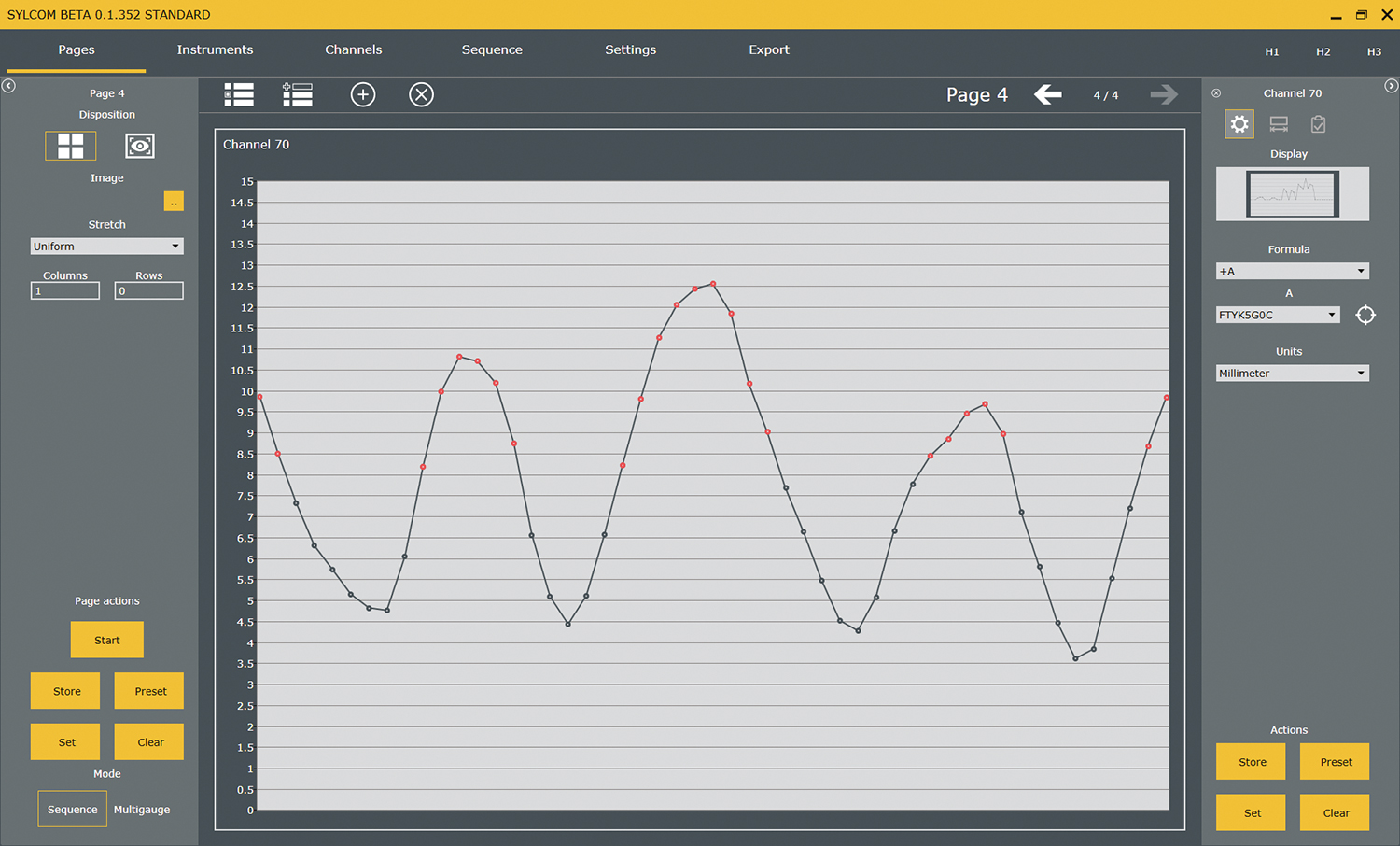Select the grid disposition icon

tap(71, 146)
